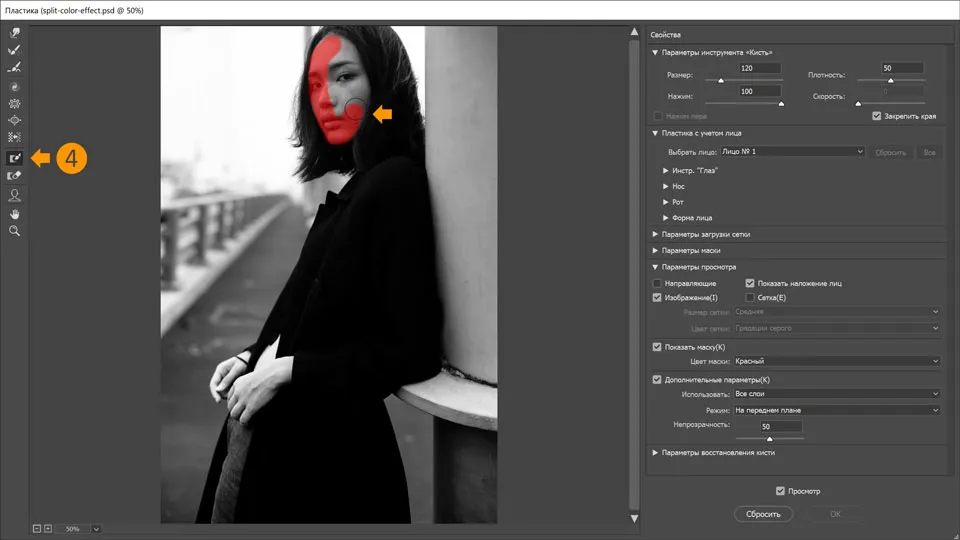Uncheck Показать маску(K)
The width and height of the screenshot is (960, 540).
point(657,347)
